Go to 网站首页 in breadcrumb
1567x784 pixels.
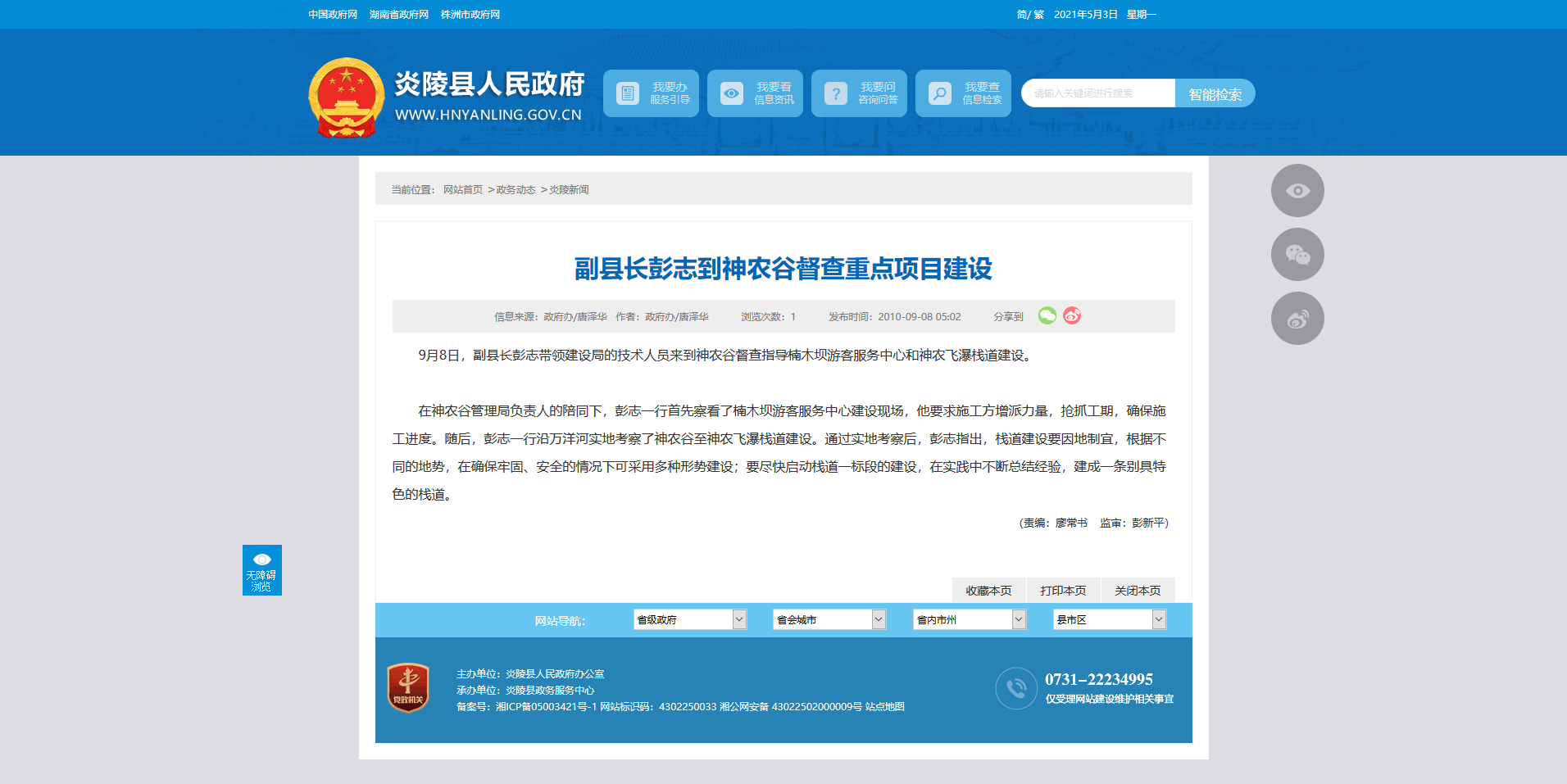(463, 189)
